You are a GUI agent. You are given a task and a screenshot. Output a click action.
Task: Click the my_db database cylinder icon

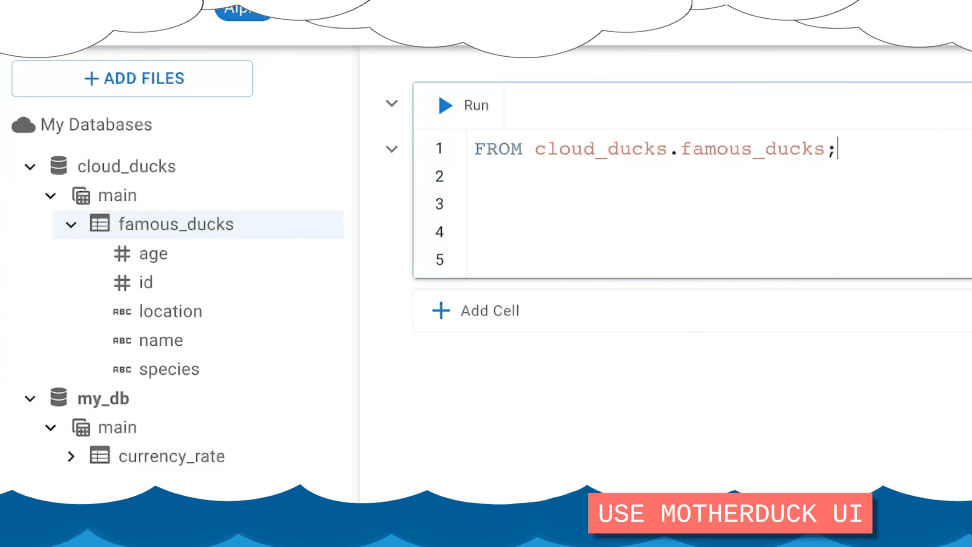tap(59, 398)
